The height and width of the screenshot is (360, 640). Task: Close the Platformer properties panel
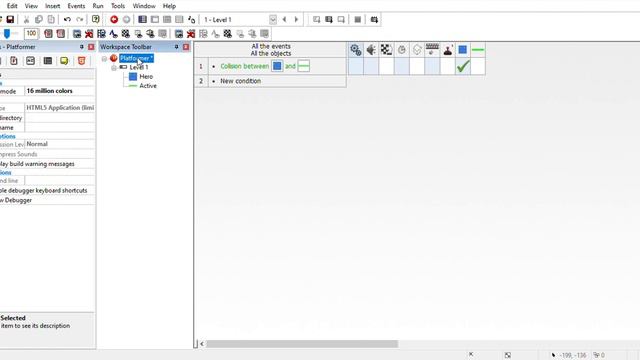pos(91,47)
